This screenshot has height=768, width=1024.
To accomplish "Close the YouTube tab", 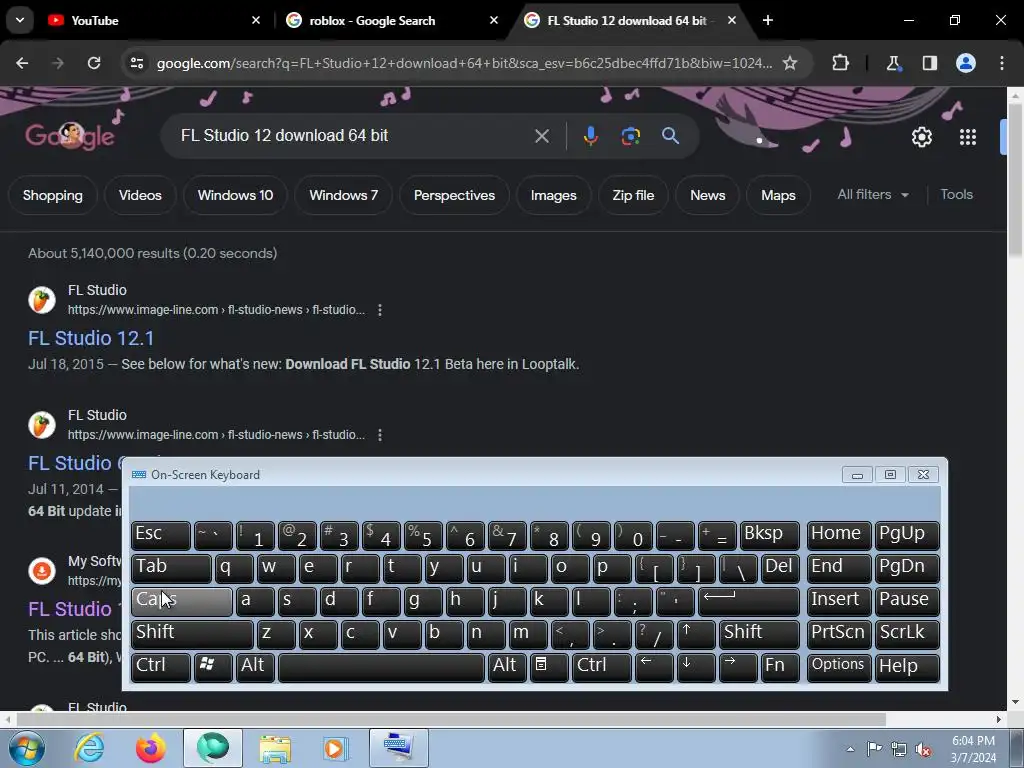I will tap(256, 20).
